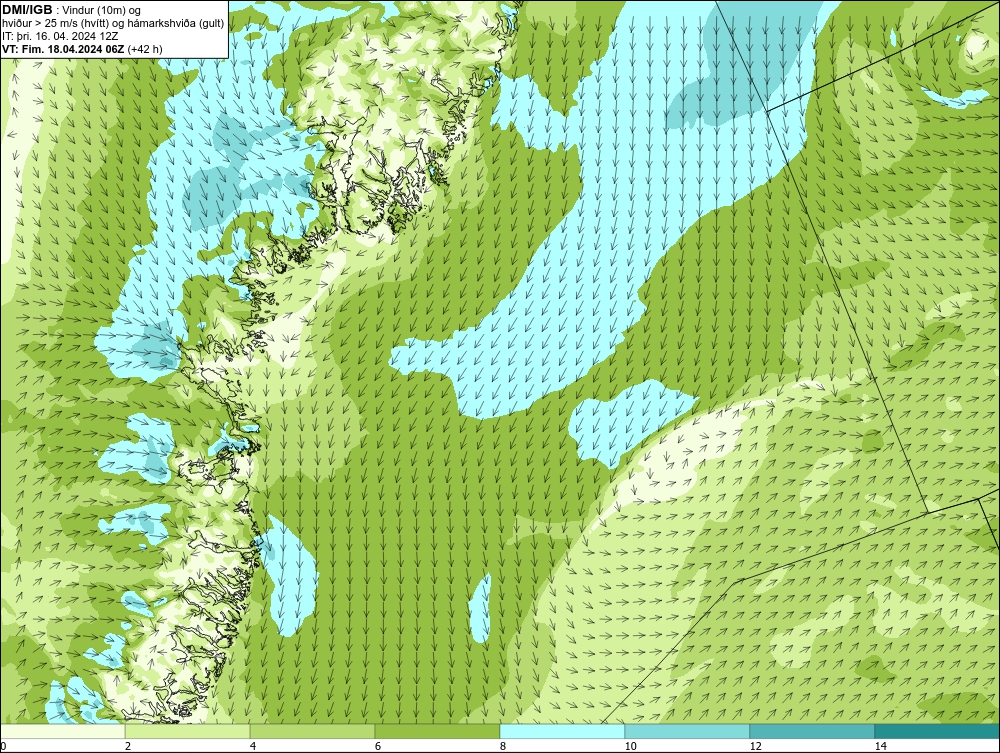Click the 4–6 m/s legend color swatch
Screen dimensions: 1000x753
click(x=312, y=731)
